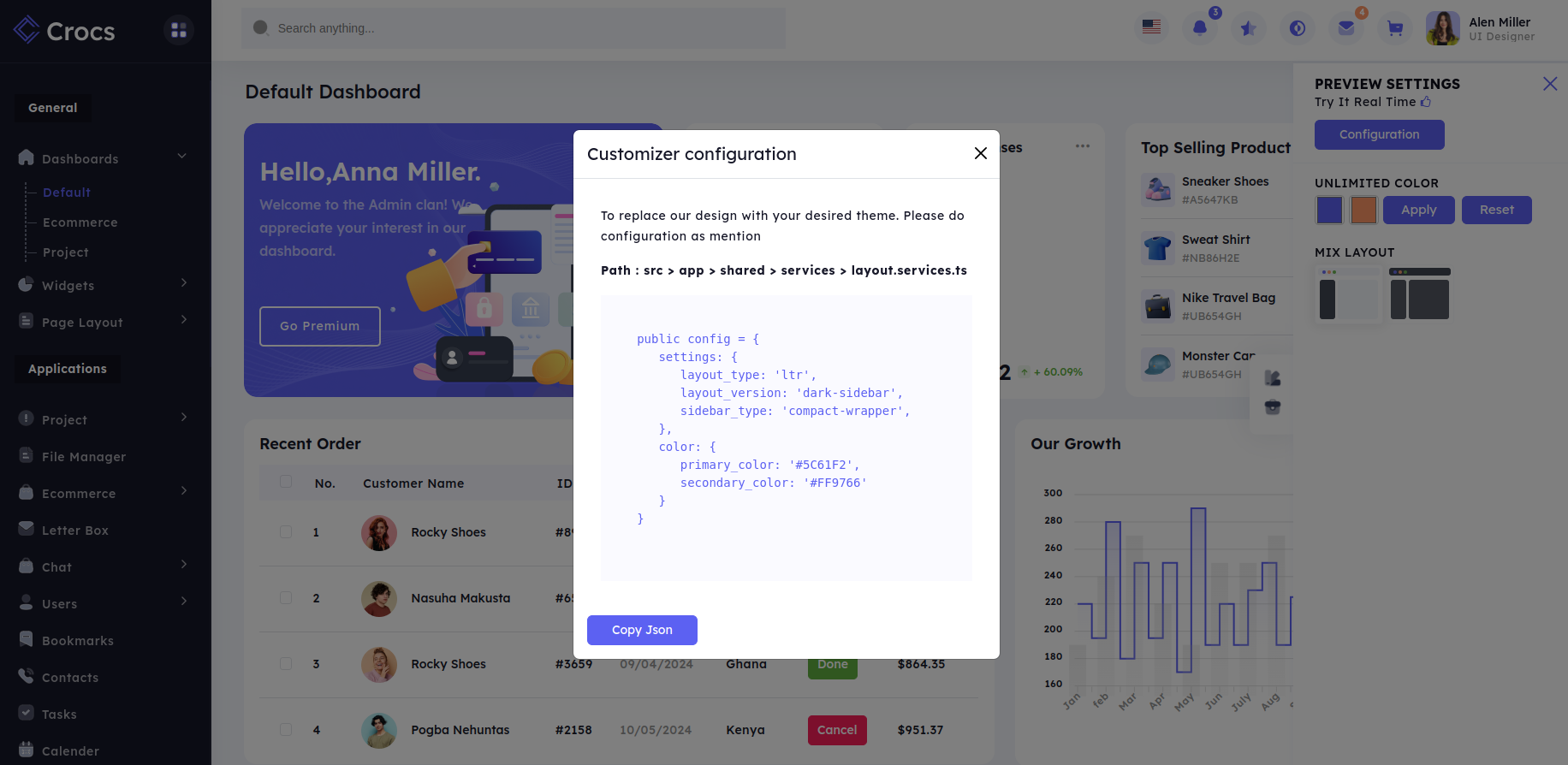Open the shopping cart icon
1568x765 pixels.
1395,28
